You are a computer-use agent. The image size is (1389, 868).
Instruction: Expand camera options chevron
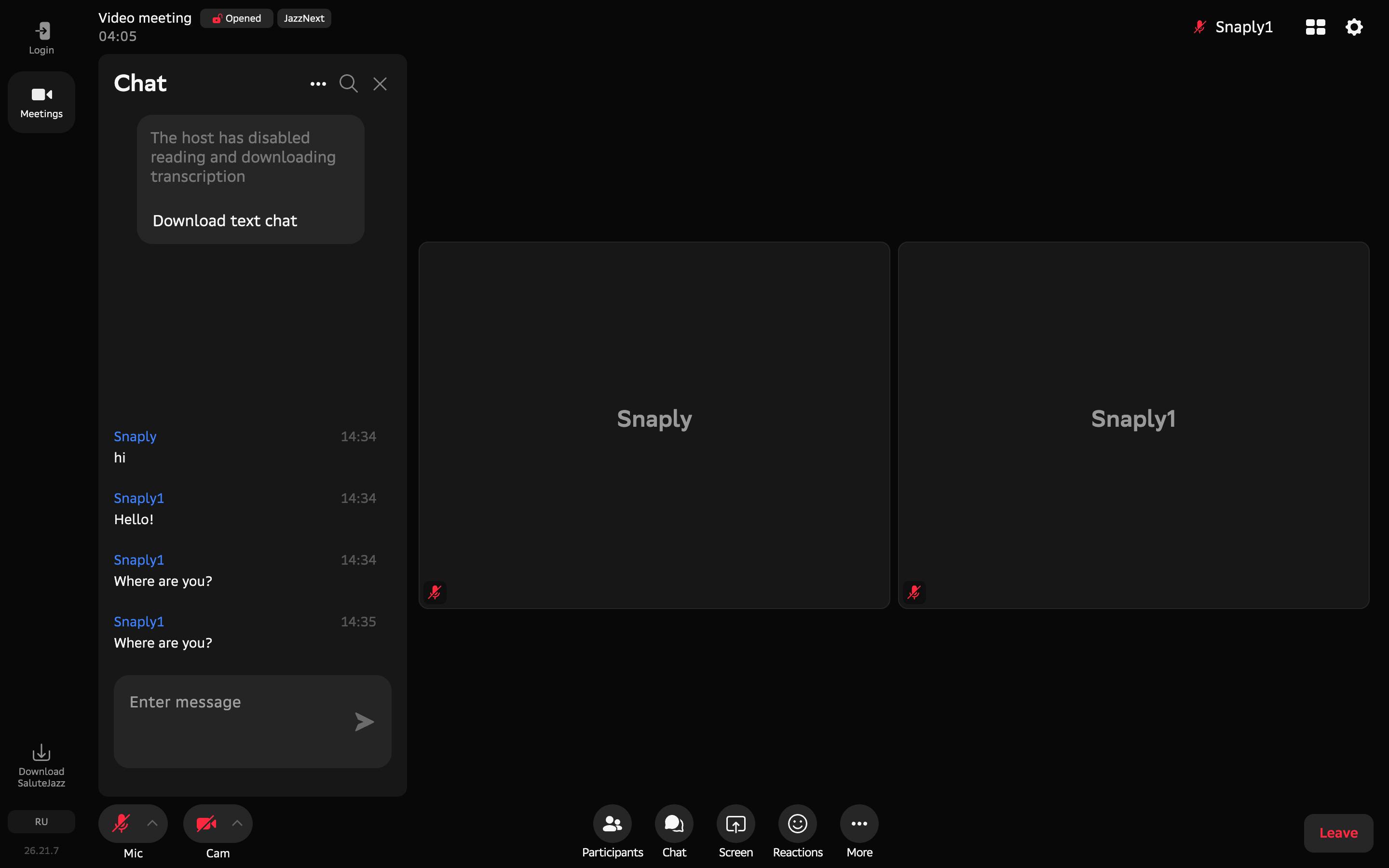point(237,823)
